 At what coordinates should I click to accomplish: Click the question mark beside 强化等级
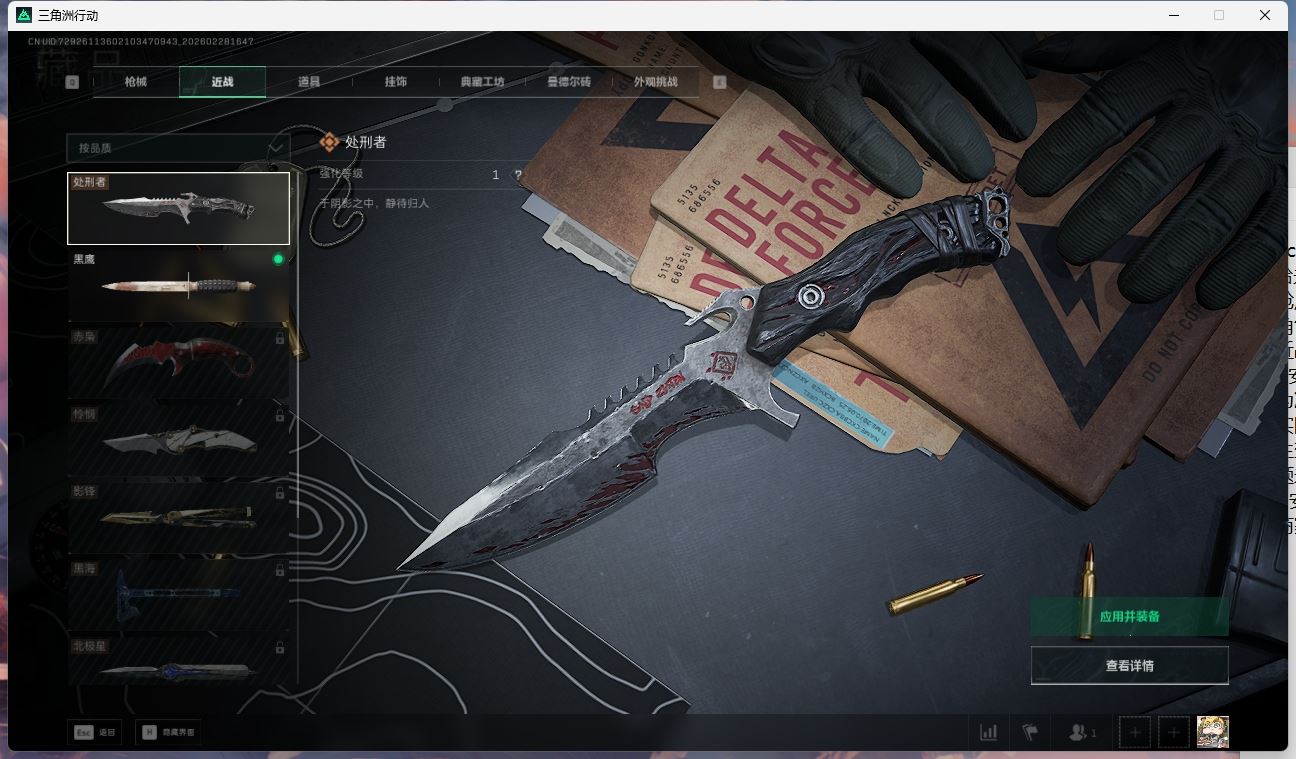(518, 175)
